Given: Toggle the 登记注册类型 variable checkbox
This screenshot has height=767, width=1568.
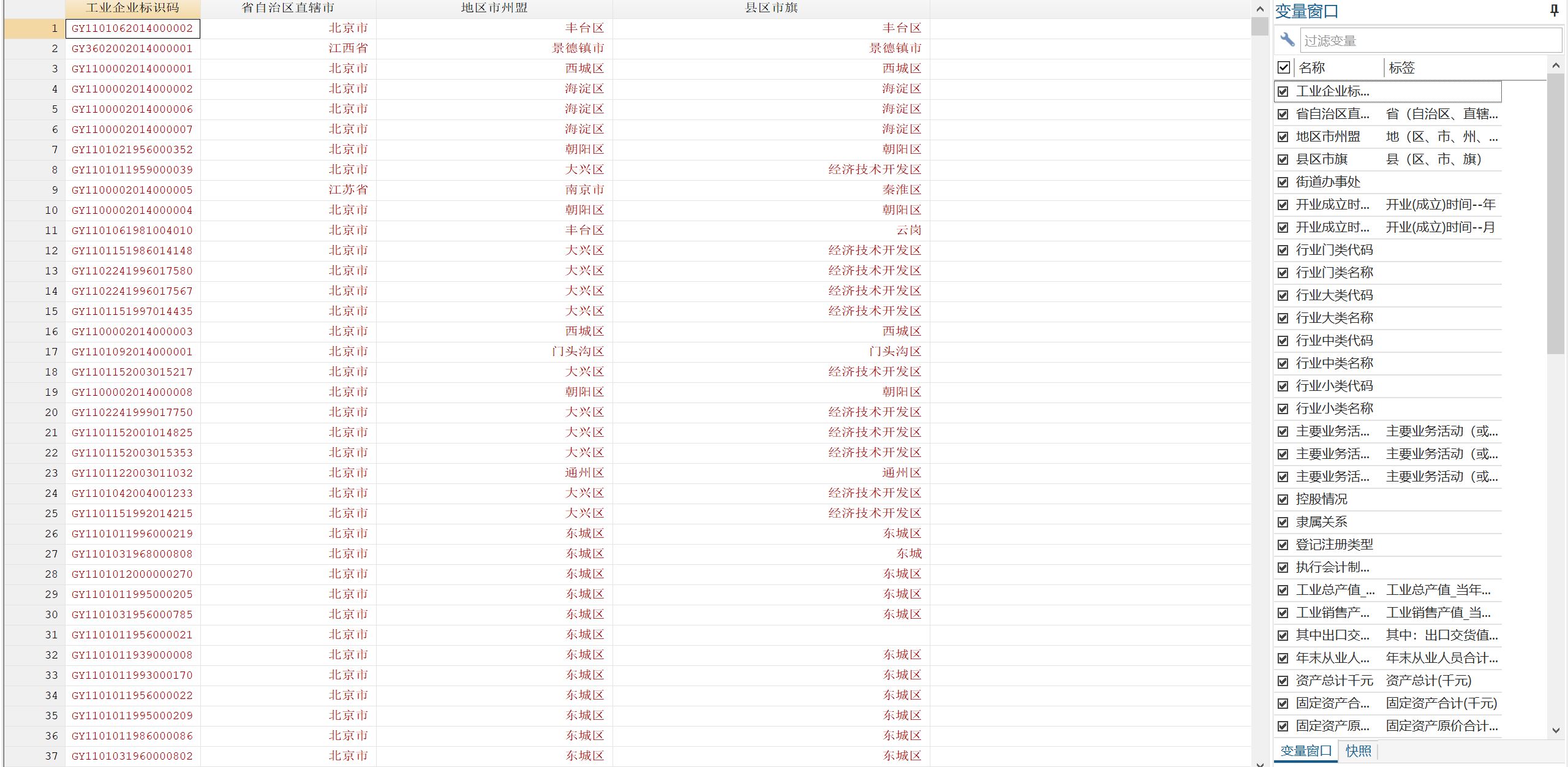Looking at the screenshot, I should (x=1283, y=545).
